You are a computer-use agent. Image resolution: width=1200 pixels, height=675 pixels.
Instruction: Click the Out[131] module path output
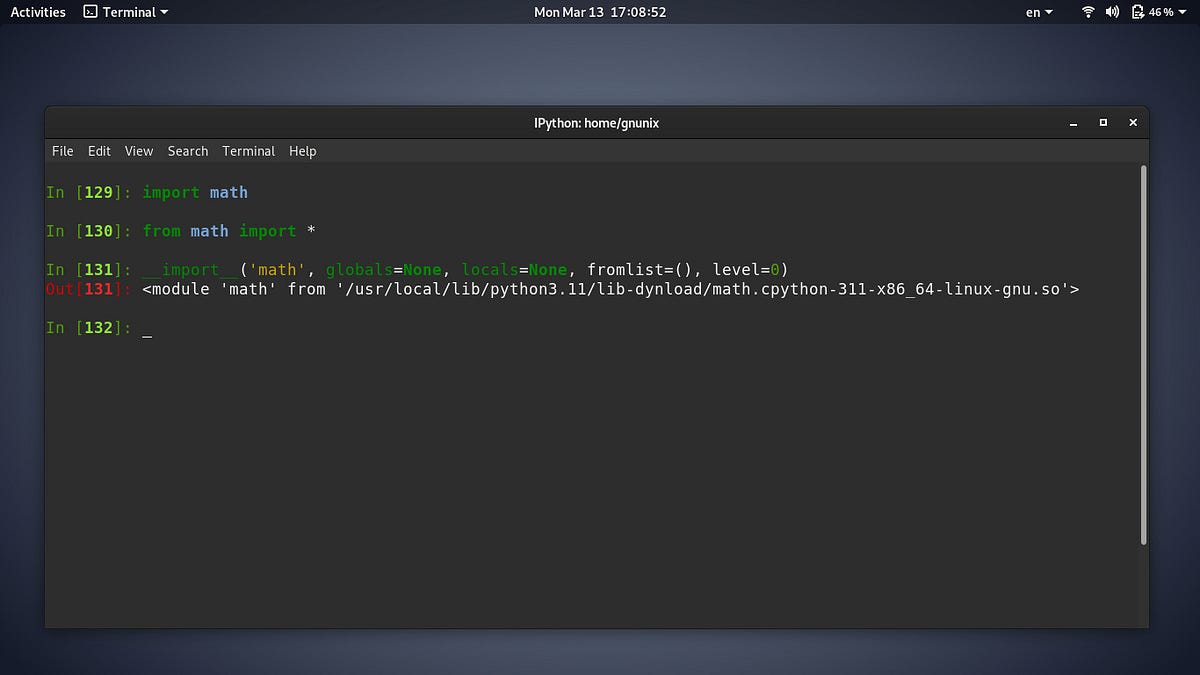[x=611, y=289]
